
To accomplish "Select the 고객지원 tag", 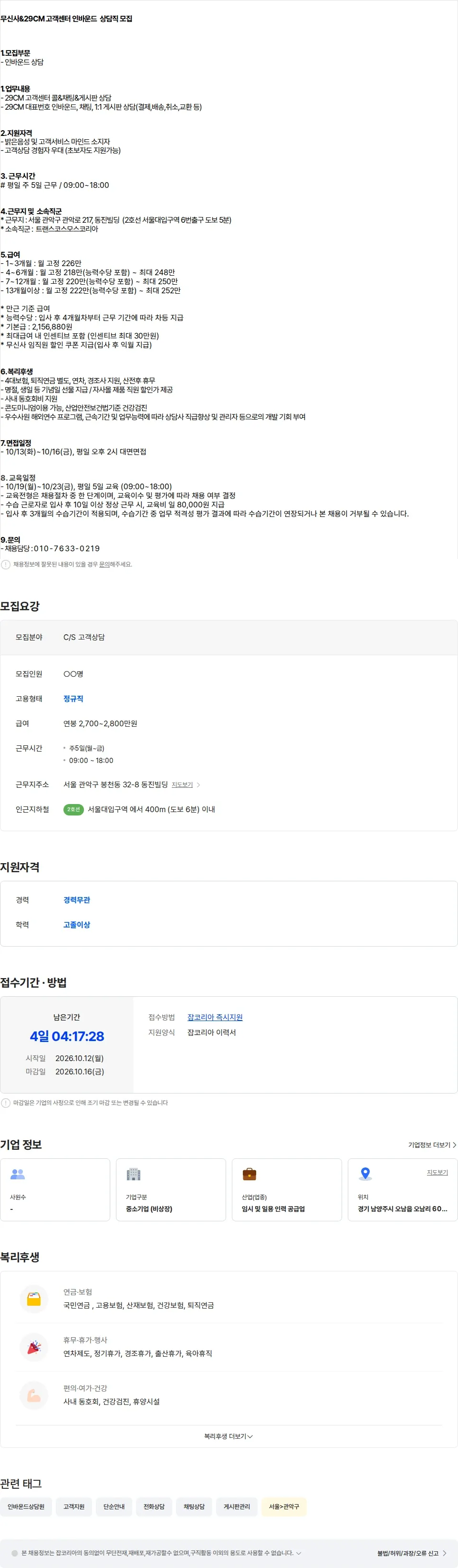I will pyautogui.click(x=74, y=1506).
